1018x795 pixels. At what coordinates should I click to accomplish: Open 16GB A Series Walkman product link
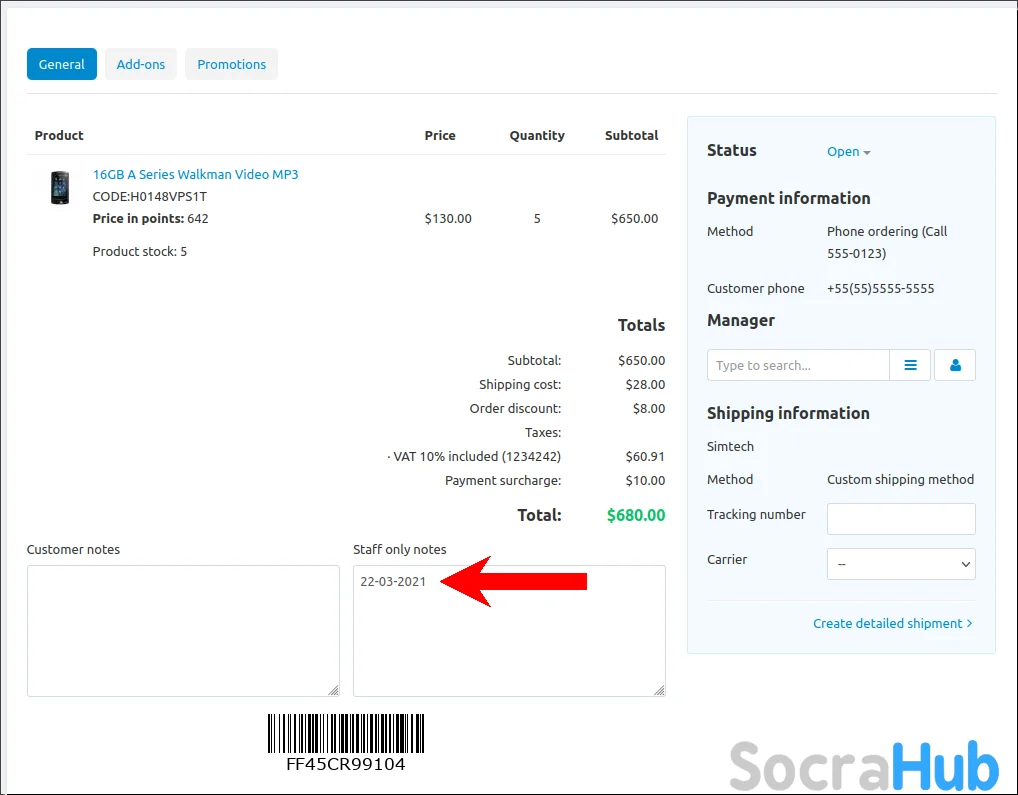[195, 174]
